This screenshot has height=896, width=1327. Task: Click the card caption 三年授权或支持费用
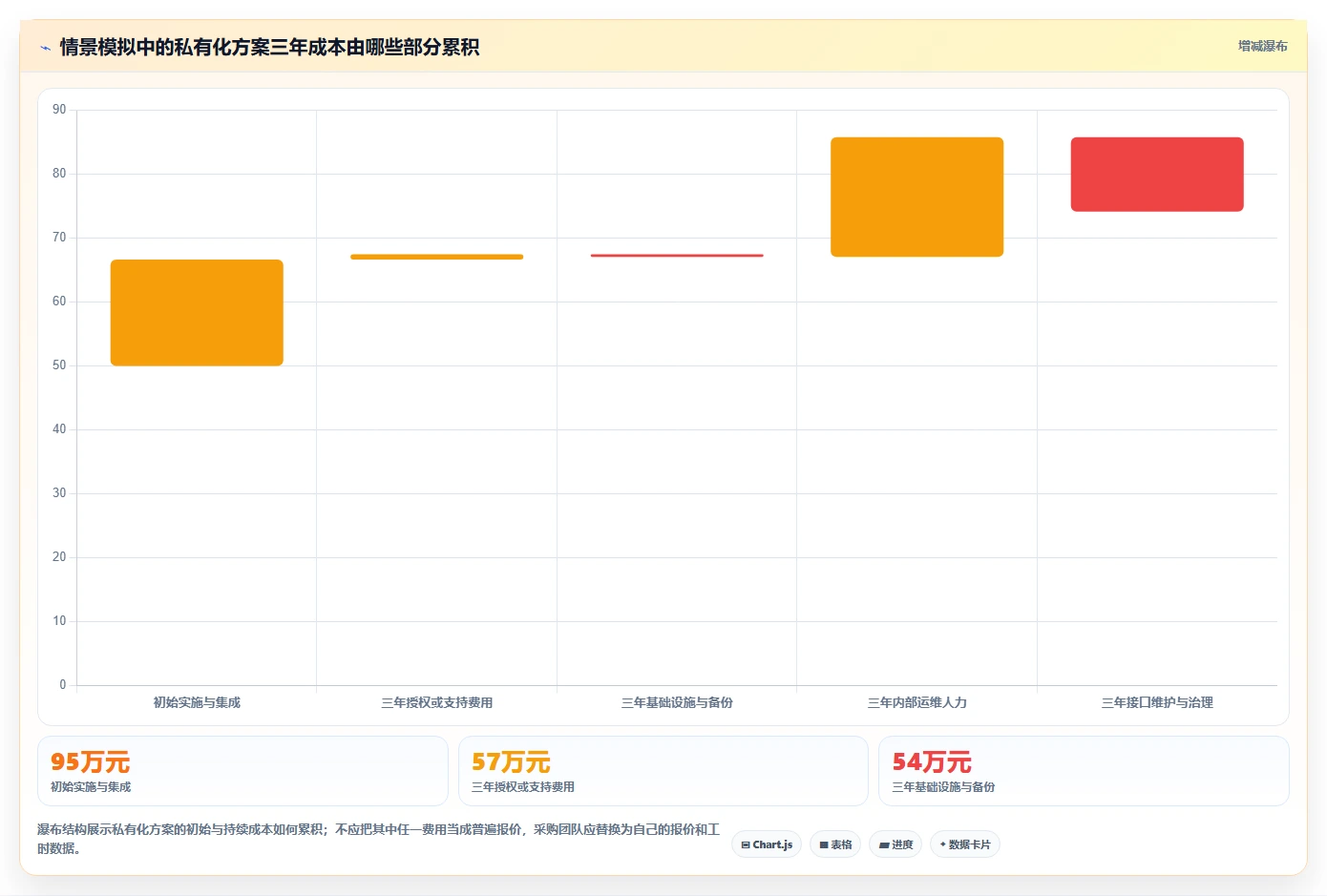(523, 787)
